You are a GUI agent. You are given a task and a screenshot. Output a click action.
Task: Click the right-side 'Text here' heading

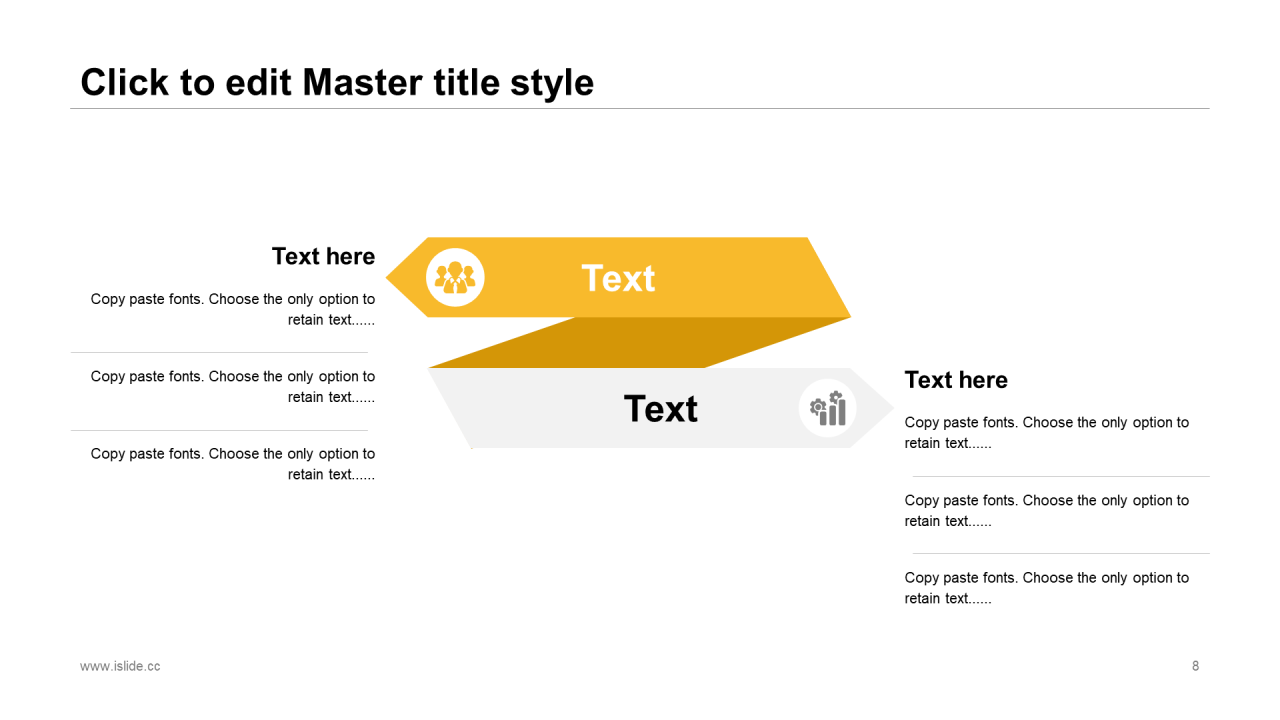(956, 380)
